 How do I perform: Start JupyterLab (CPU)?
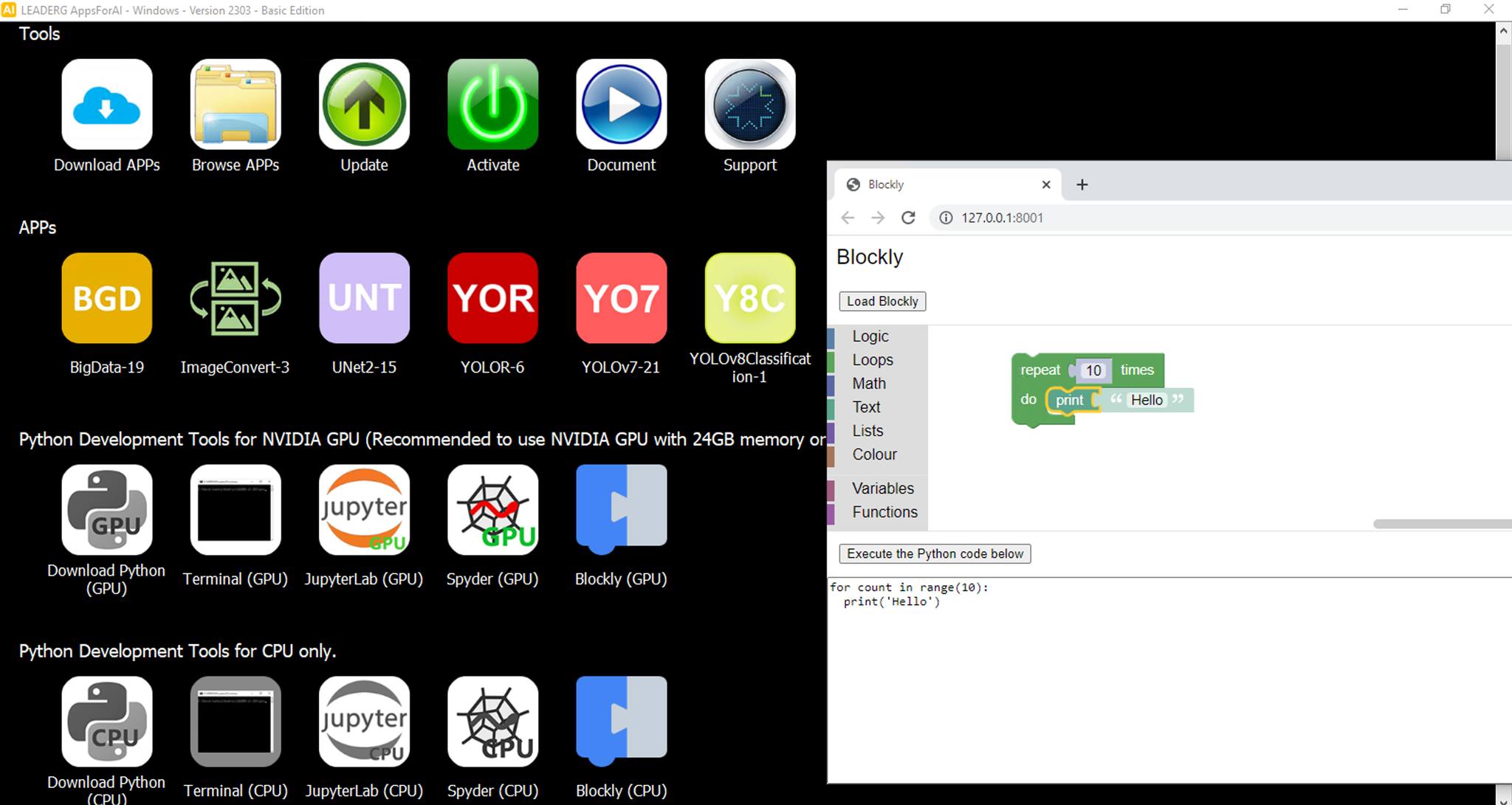point(364,722)
